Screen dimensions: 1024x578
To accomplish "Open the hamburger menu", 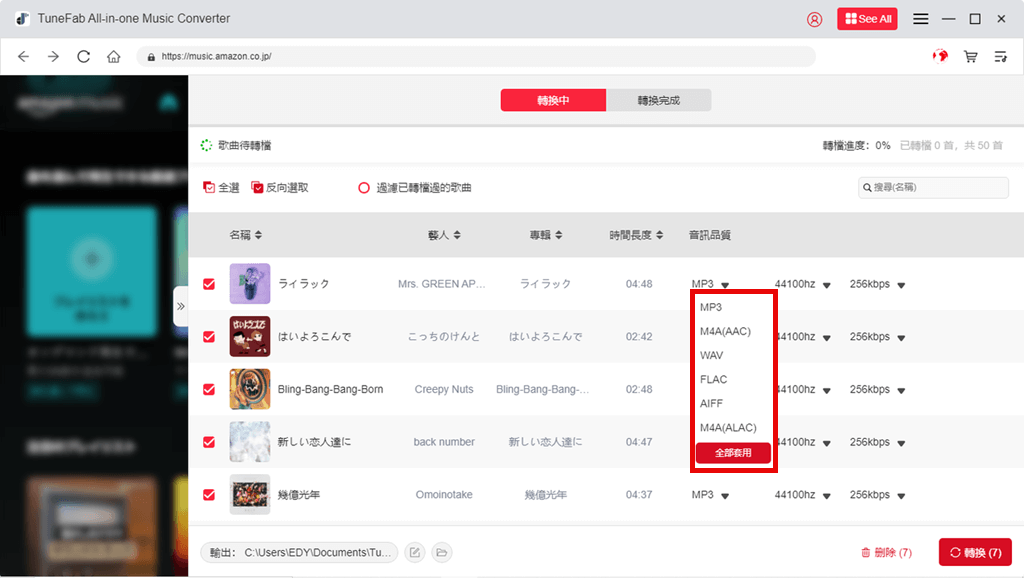I will (x=920, y=19).
